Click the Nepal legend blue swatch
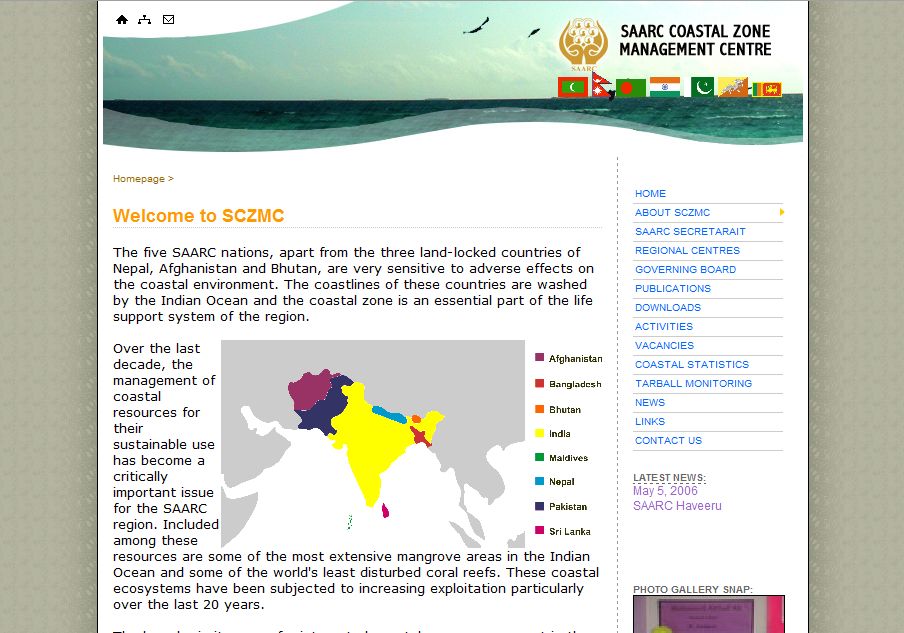This screenshot has width=904, height=633. click(540, 481)
